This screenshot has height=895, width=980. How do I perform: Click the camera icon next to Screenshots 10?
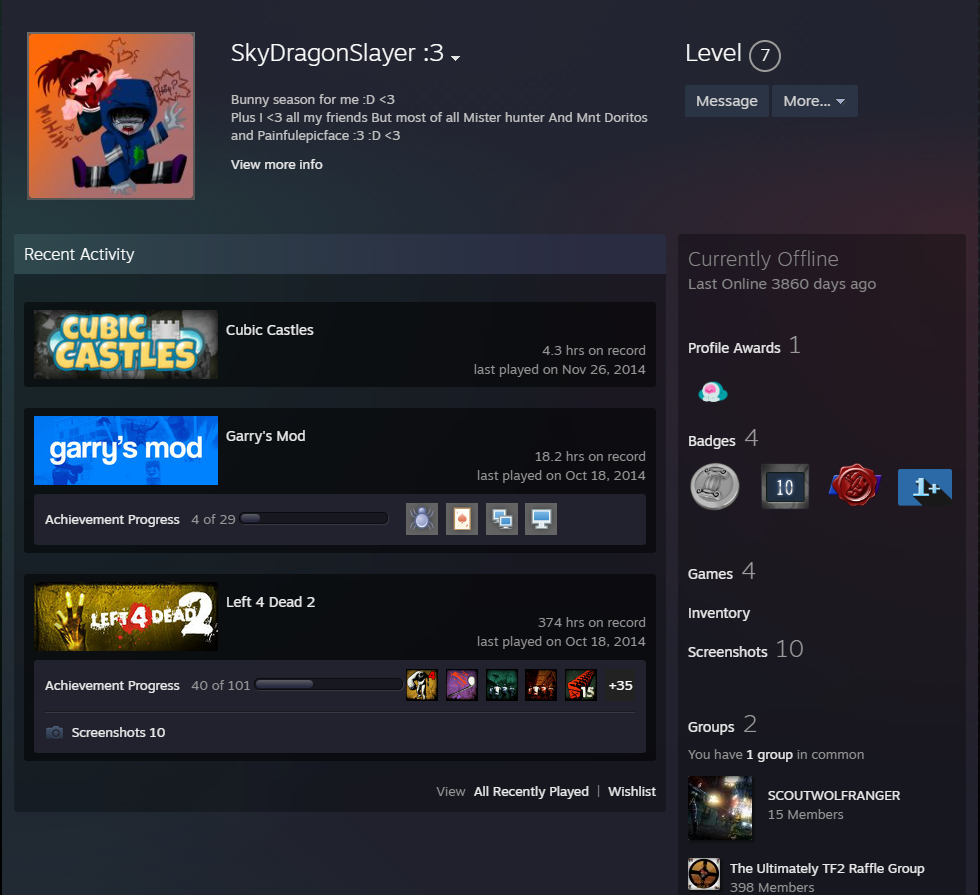point(54,732)
